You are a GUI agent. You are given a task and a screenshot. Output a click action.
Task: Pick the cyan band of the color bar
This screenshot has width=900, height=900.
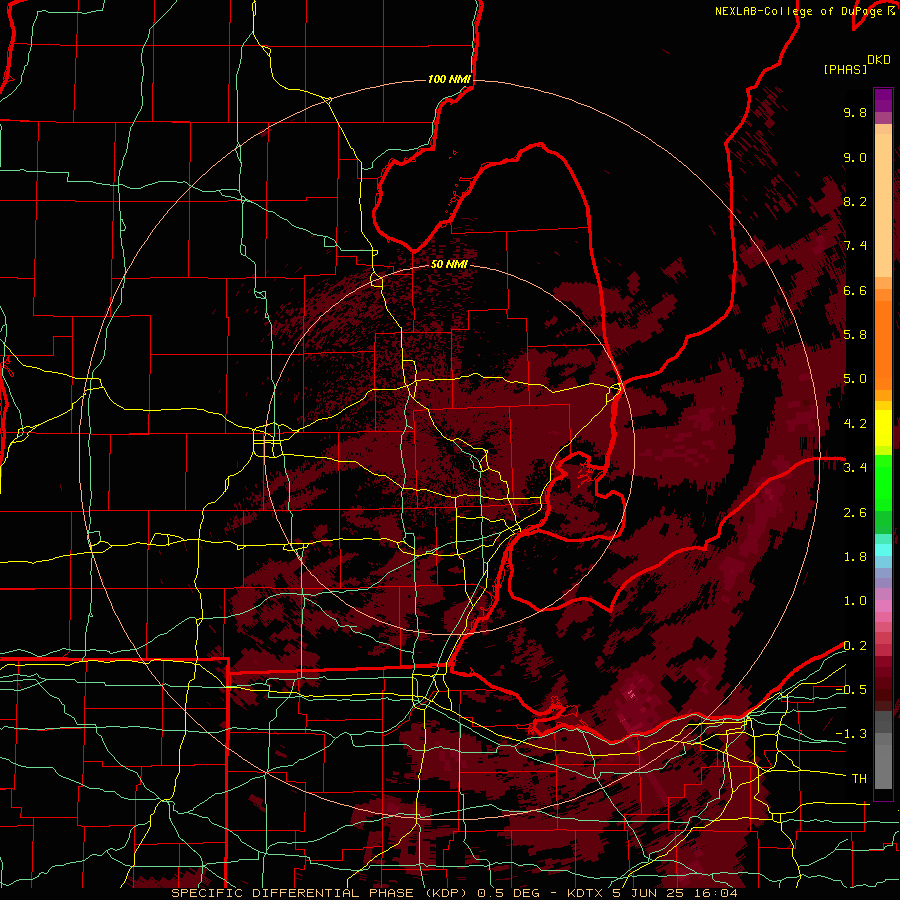pos(883,550)
